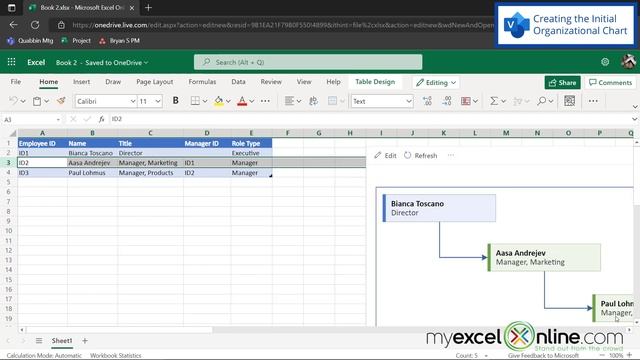Click the merge cells icon
The width and height of the screenshot is (640, 360).
click(333, 101)
